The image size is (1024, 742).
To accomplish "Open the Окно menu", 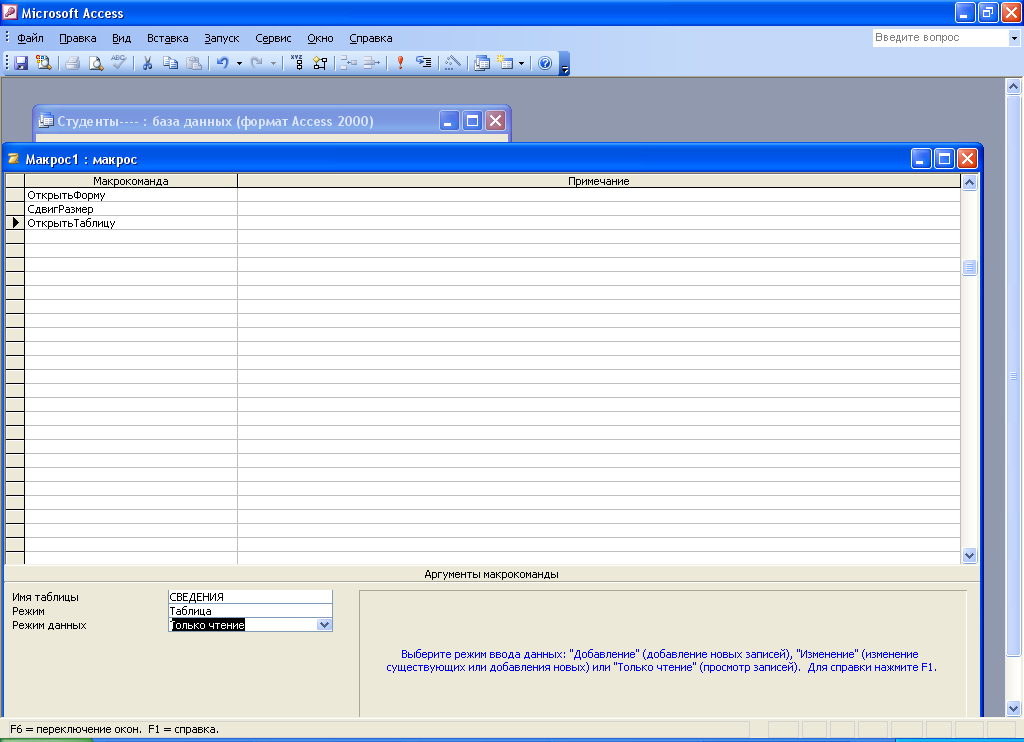I will tap(321, 38).
